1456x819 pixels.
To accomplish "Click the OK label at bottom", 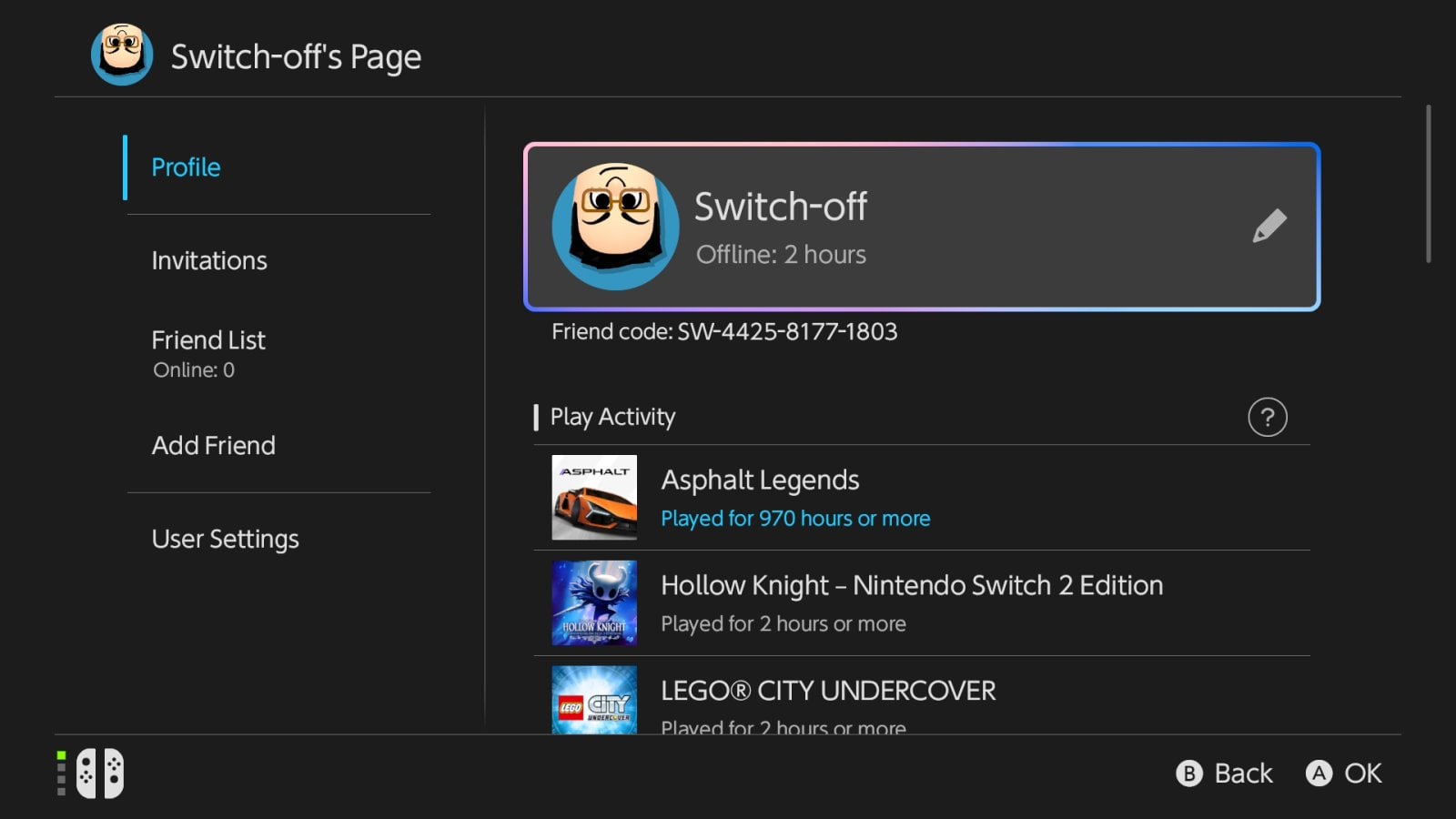I will (x=1363, y=773).
